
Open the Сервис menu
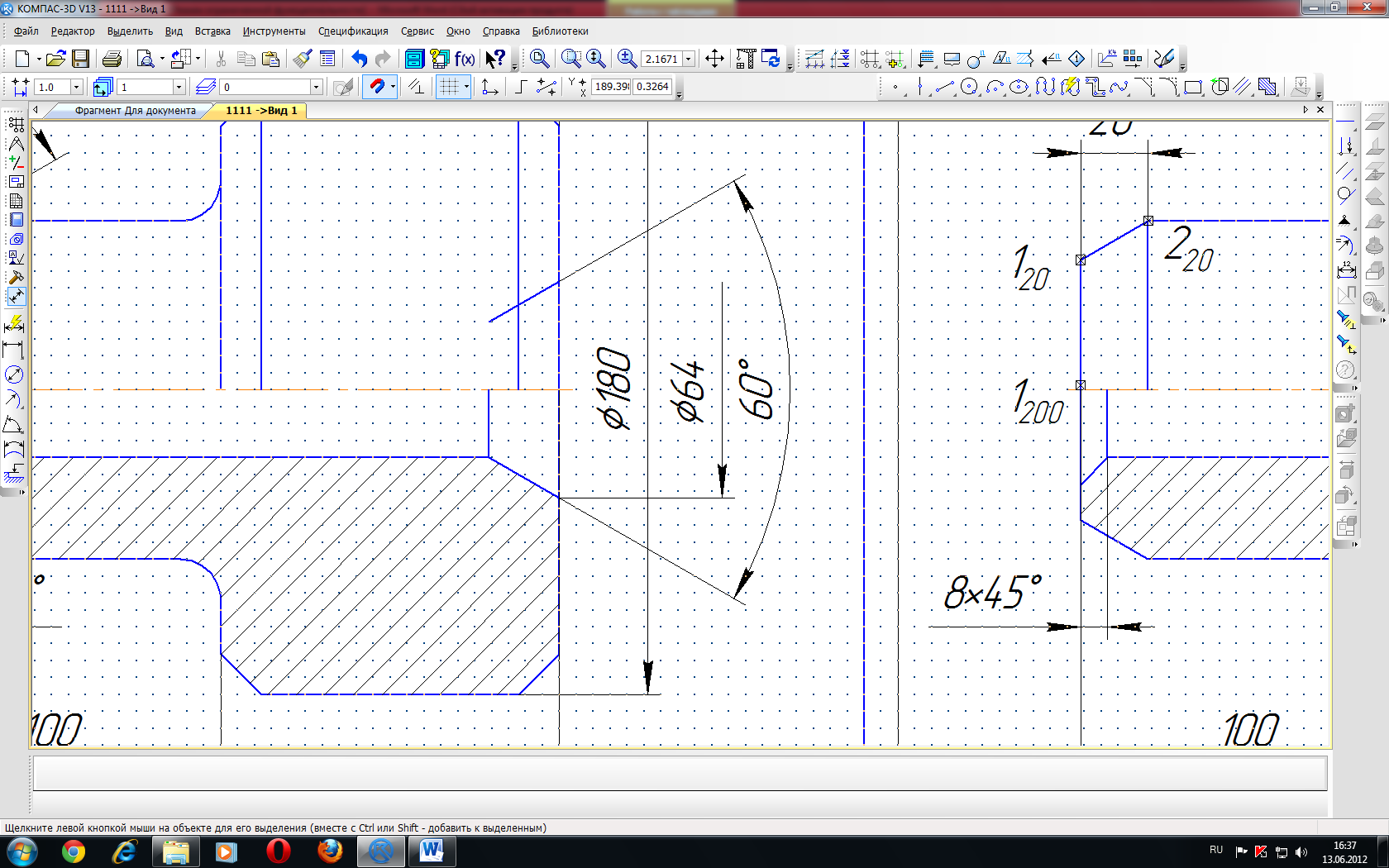[x=418, y=31]
